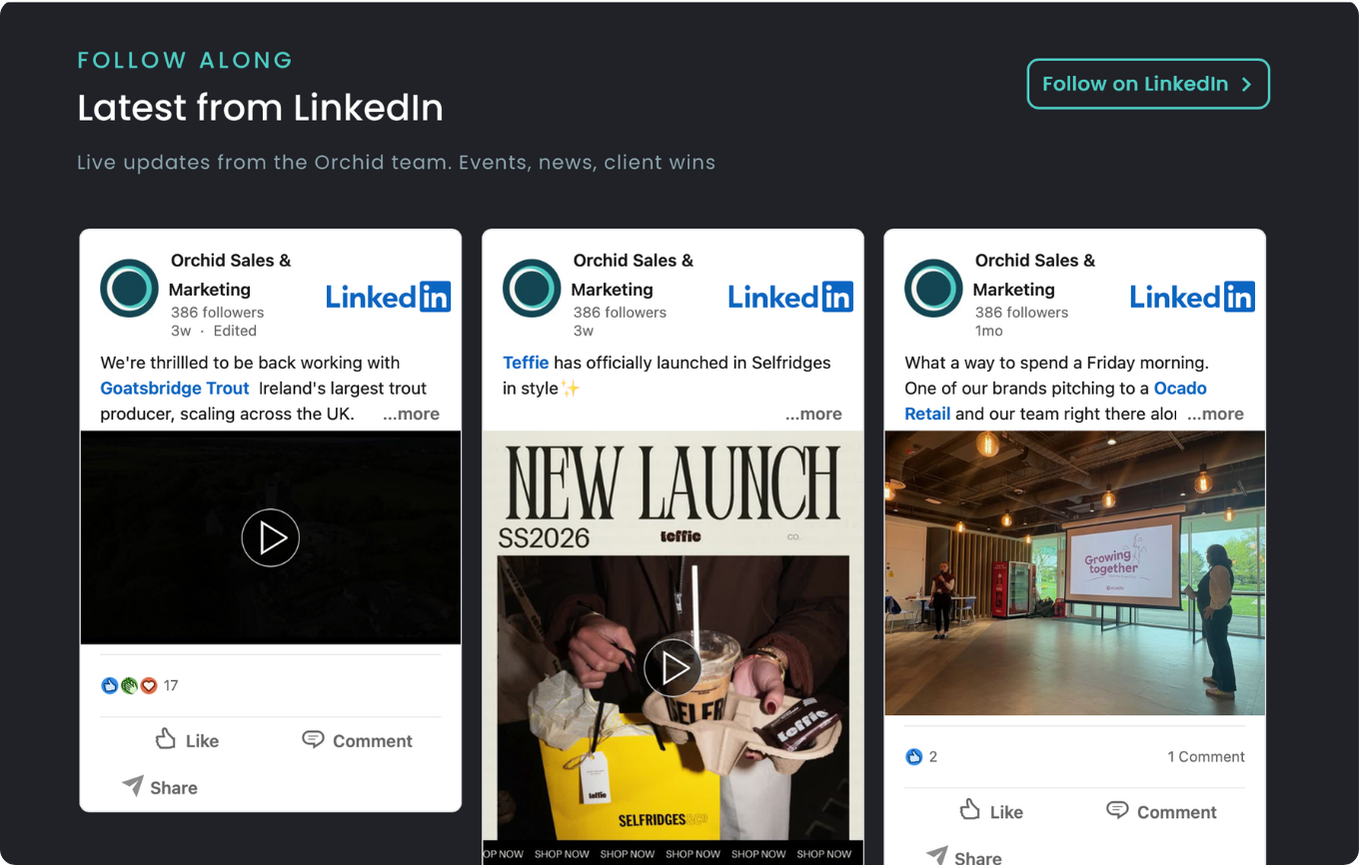1359x865 pixels.
Task: Open the Teffie company link
Action: tap(526, 363)
